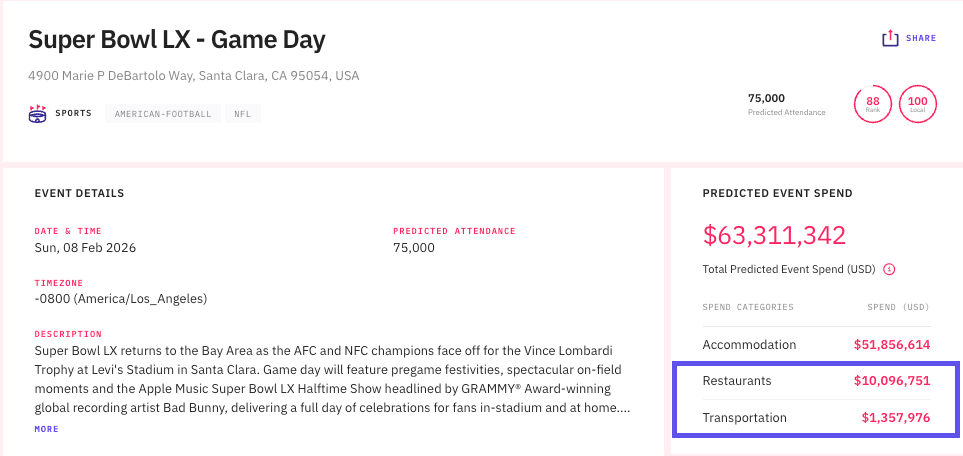Viewport: 963px width, 456px height.
Task: Click the $63,311,342 total spend amount
Action: click(x=775, y=235)
